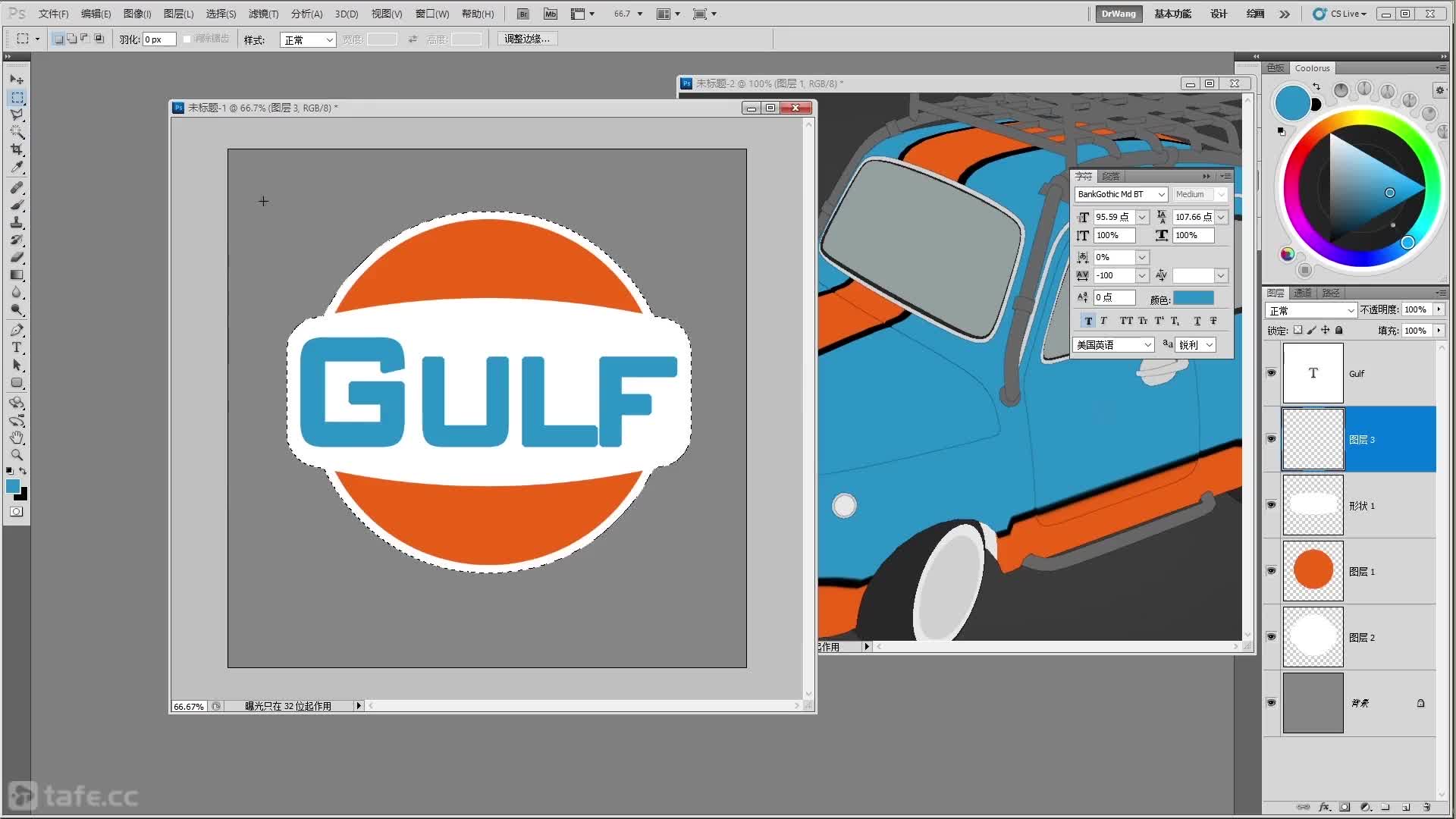Switch to 段落 paragraph tab

[x=1110, y=176]
